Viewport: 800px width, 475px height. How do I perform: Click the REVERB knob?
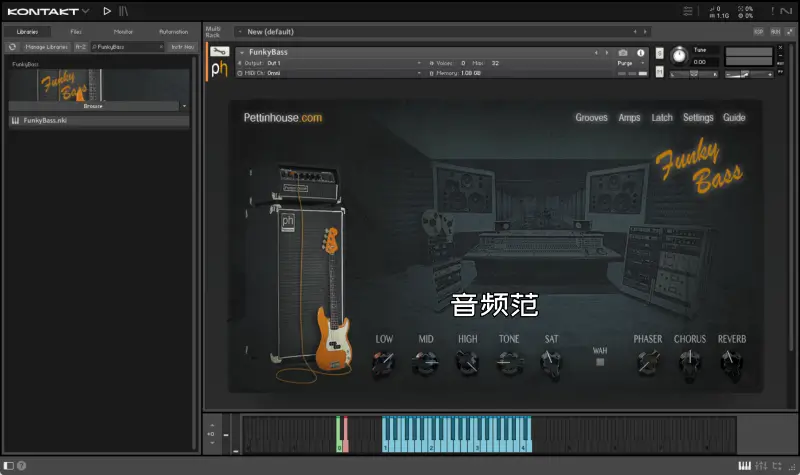(731, 364)
